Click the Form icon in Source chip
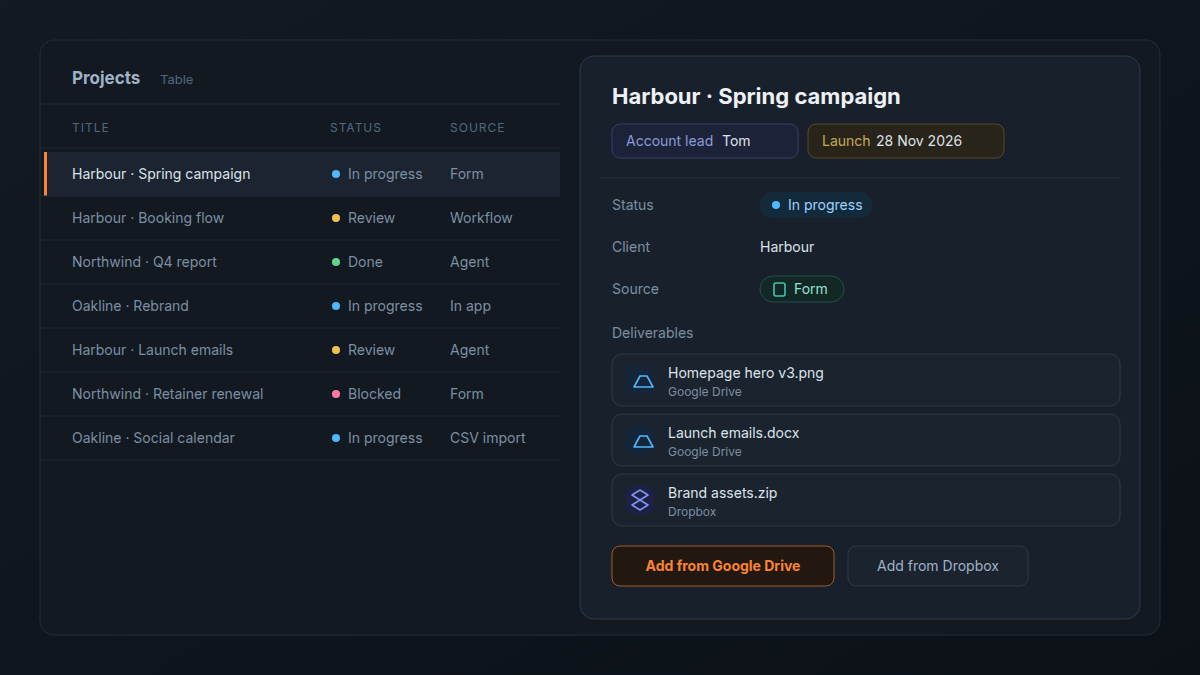The image size is (1200, 675). pos(780,289)
